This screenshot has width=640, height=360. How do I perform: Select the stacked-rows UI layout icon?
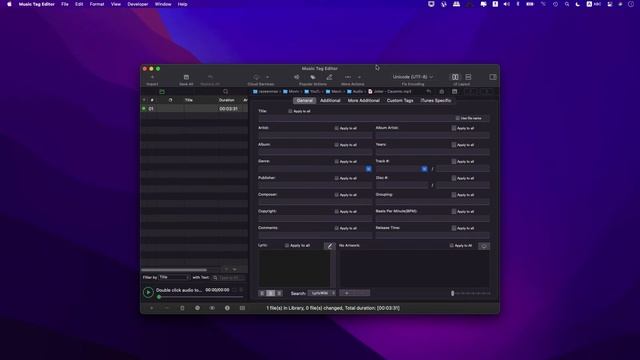click(x=468, y=77)
